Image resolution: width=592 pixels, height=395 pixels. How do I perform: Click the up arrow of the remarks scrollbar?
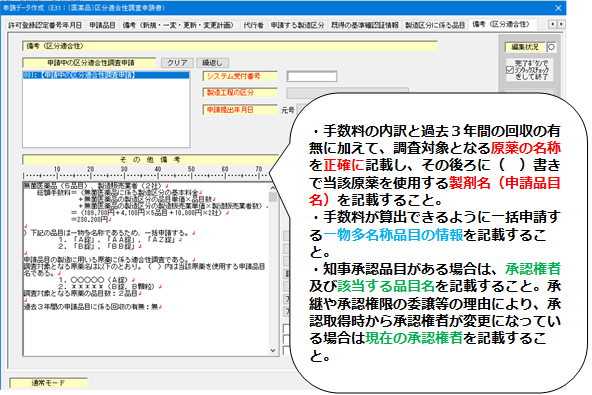[273, 187]
